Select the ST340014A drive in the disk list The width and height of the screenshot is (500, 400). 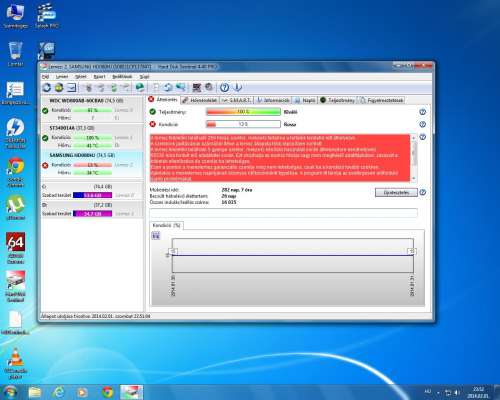(x=92, y=137)
